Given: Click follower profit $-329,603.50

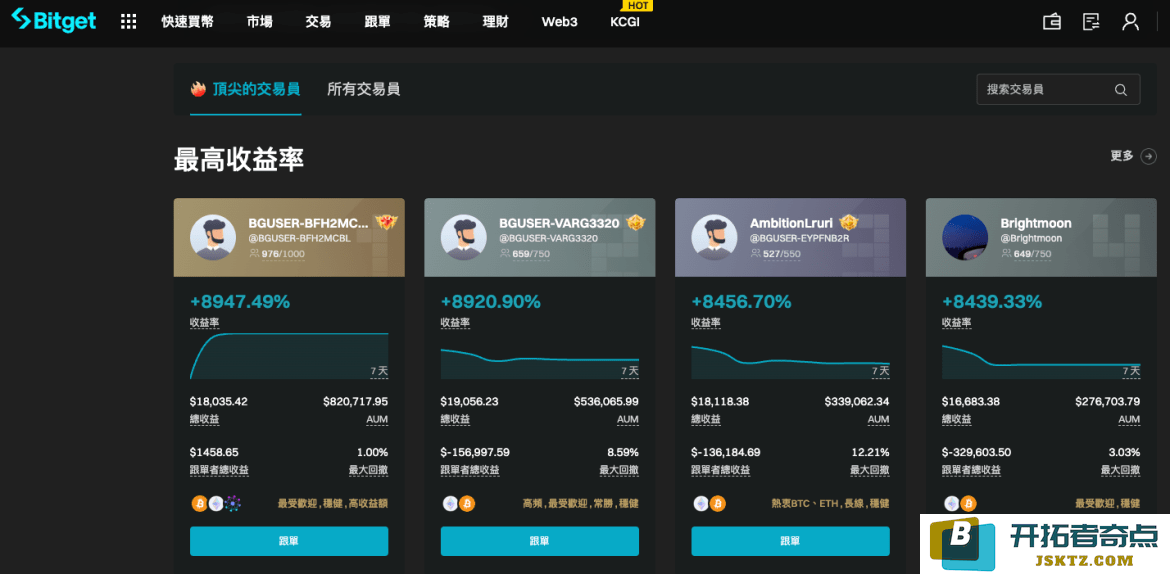Looking at the screenshot, I should [977, 452].
